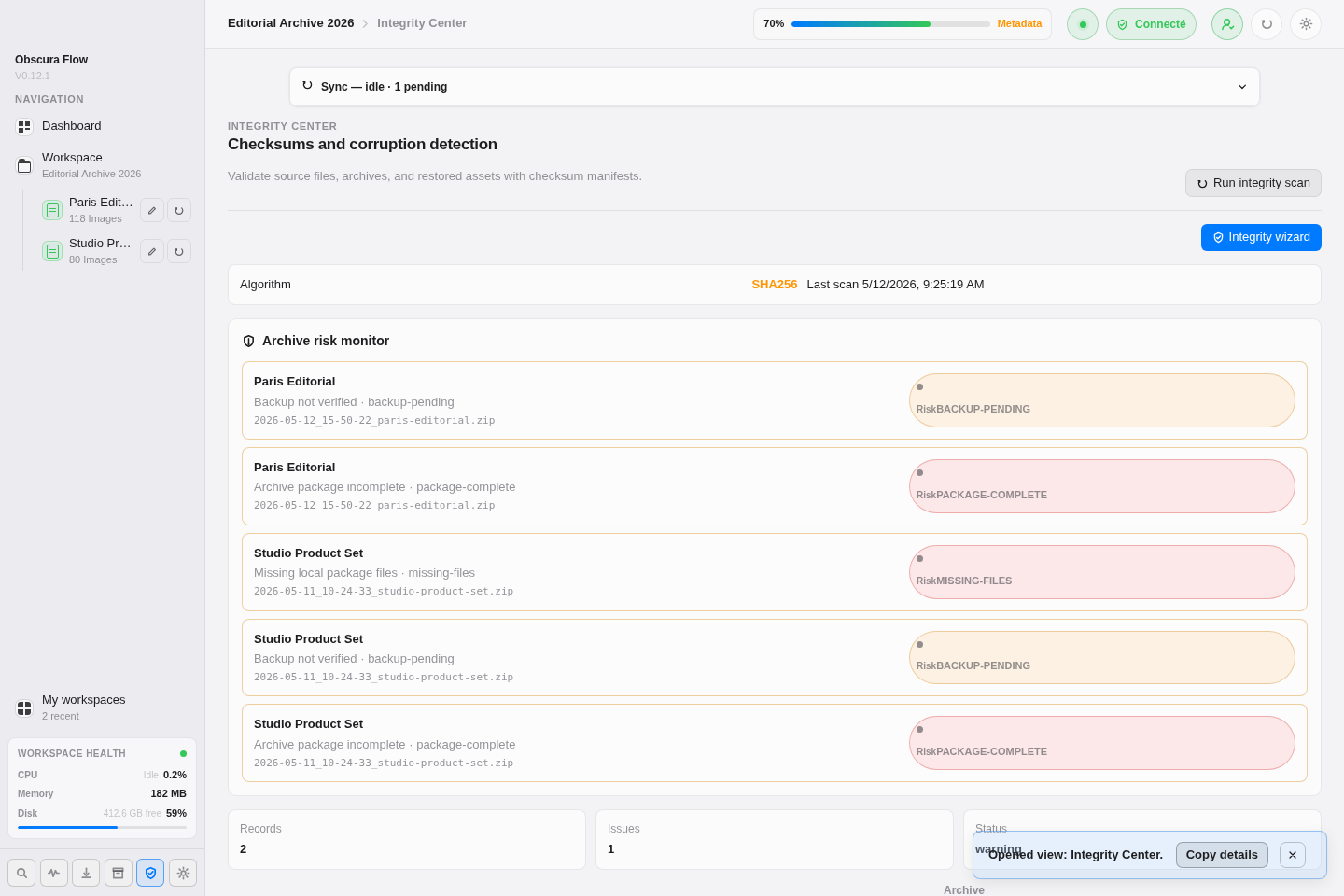Click the Paris Editorial green collection icon
The width and height of the screenshot is (1344, 896).
click(x=52, y=210)
